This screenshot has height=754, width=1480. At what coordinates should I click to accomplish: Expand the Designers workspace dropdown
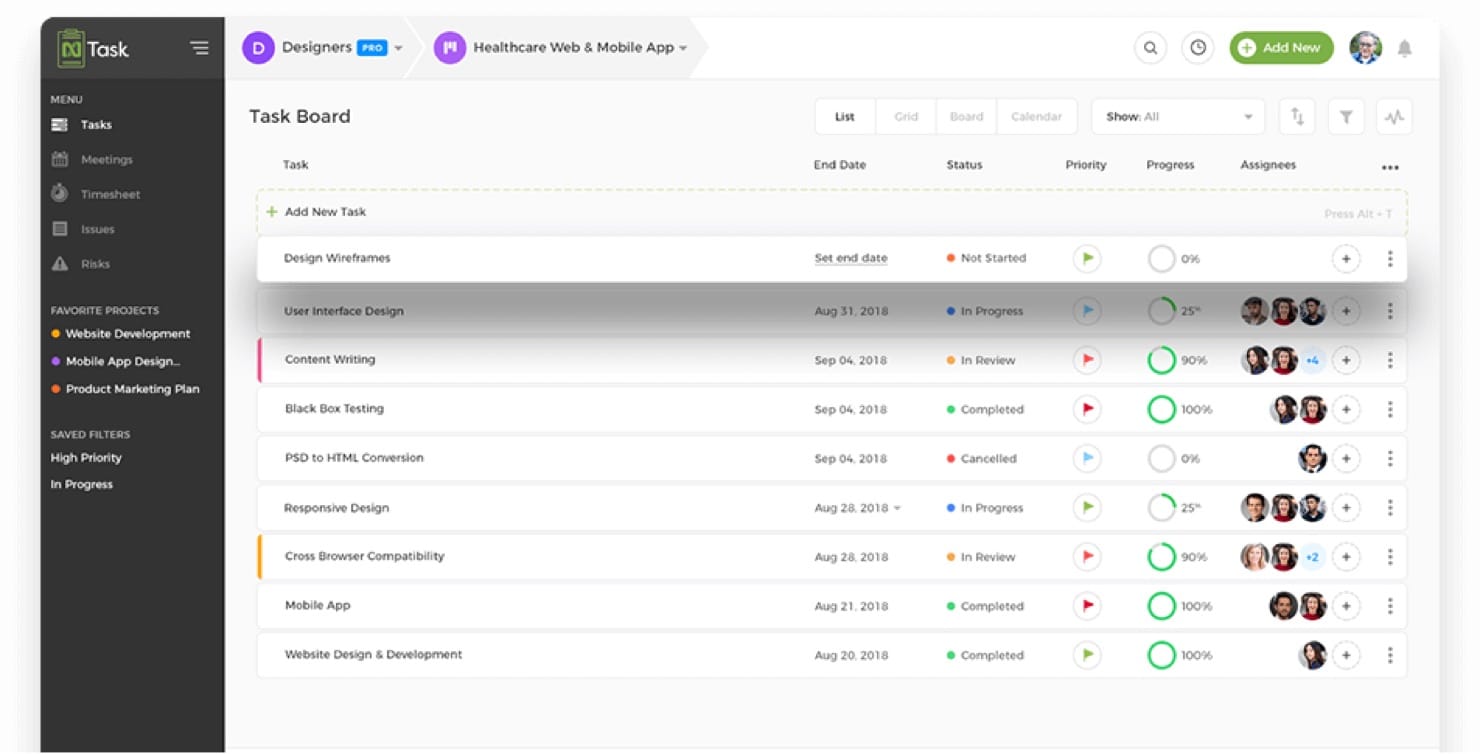click(x=398, y=48)
